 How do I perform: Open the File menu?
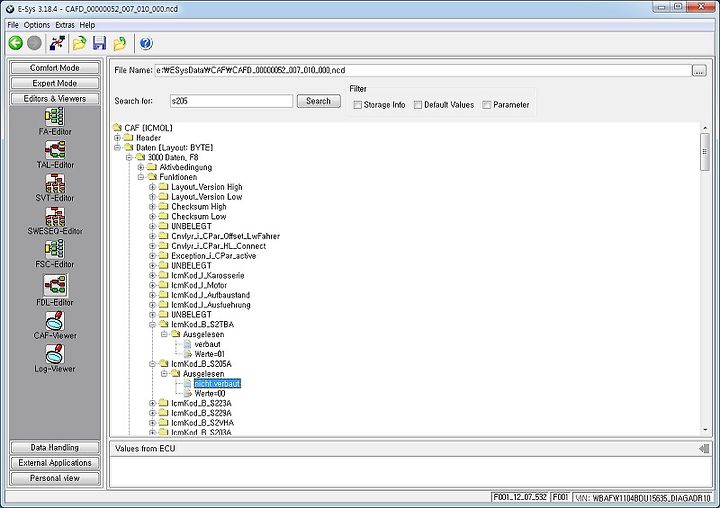pos(13,25)
